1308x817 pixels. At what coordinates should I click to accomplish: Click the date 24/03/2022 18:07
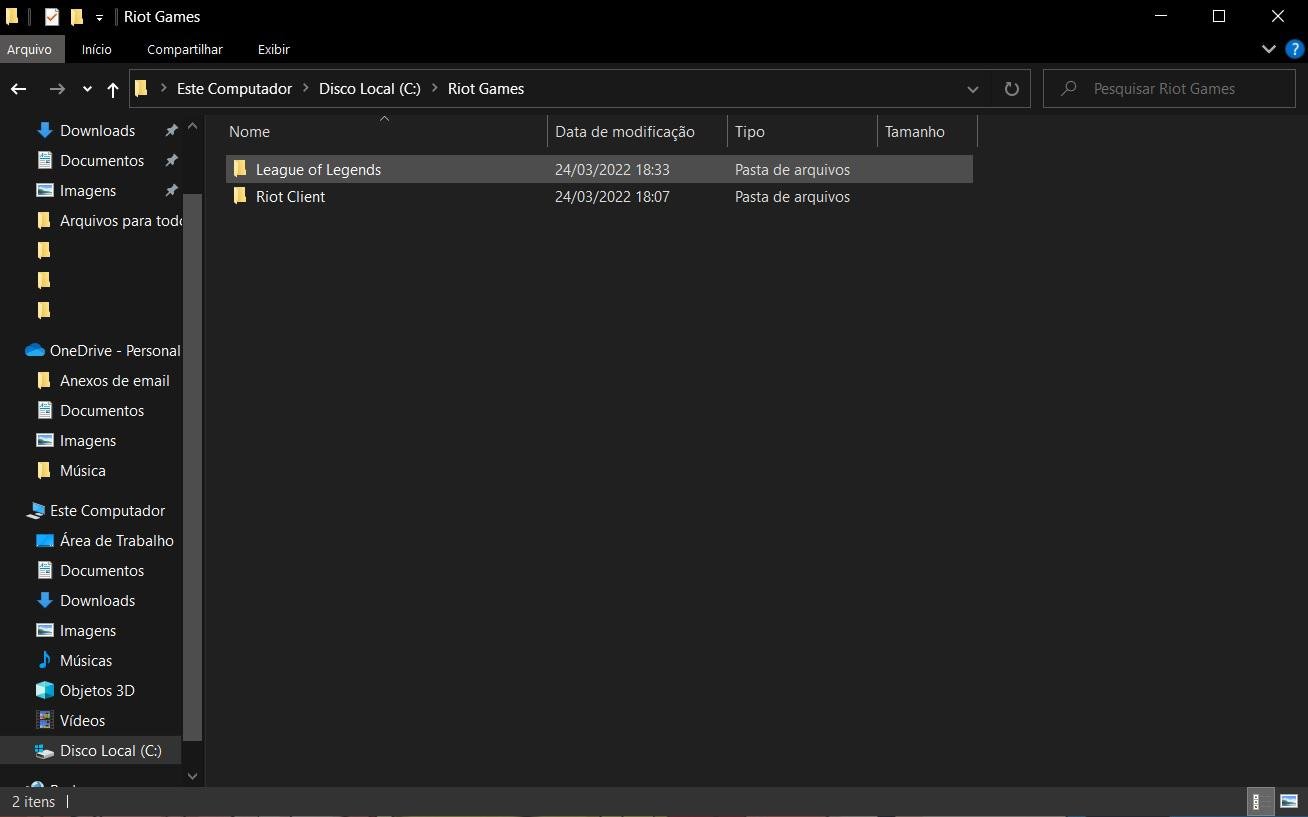[612, 197]
